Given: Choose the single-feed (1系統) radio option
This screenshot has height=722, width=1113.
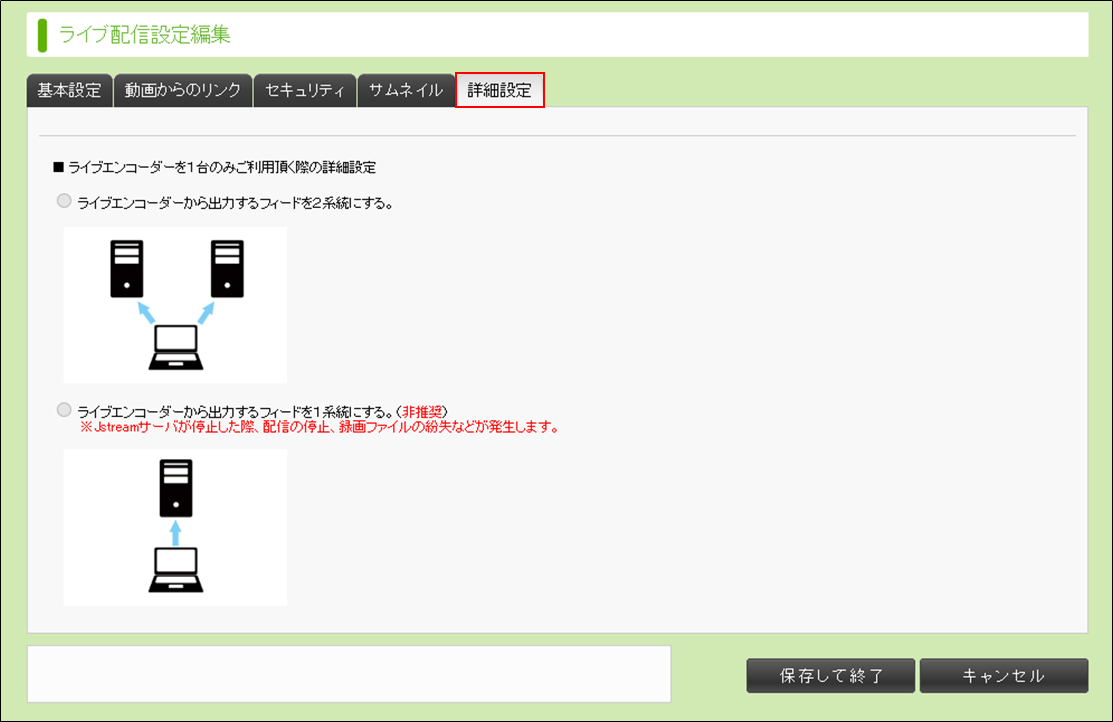Looking at the screenshot, I should click(x=64, y=410).
